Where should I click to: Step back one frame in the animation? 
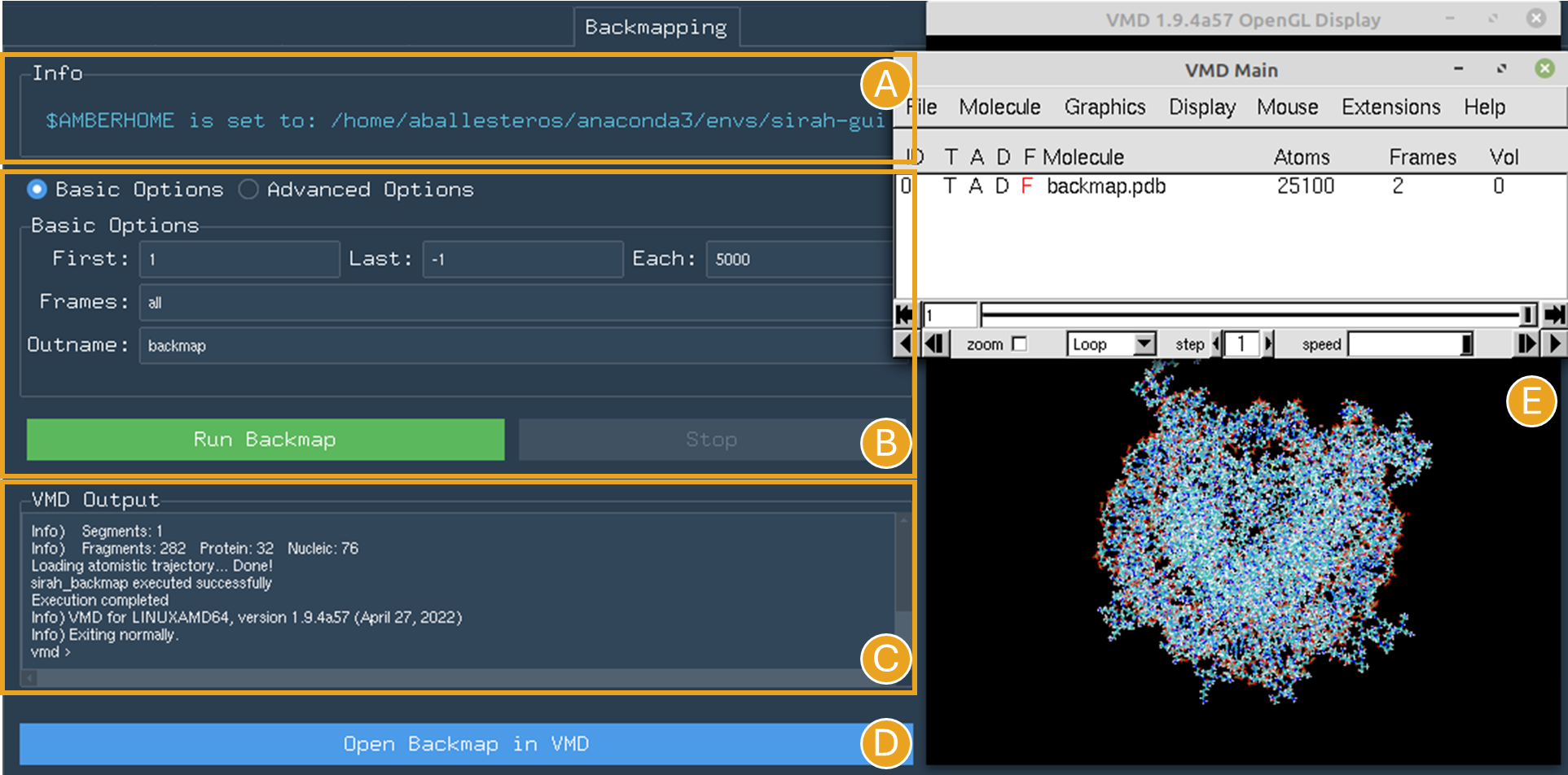(x=934, y=344)
